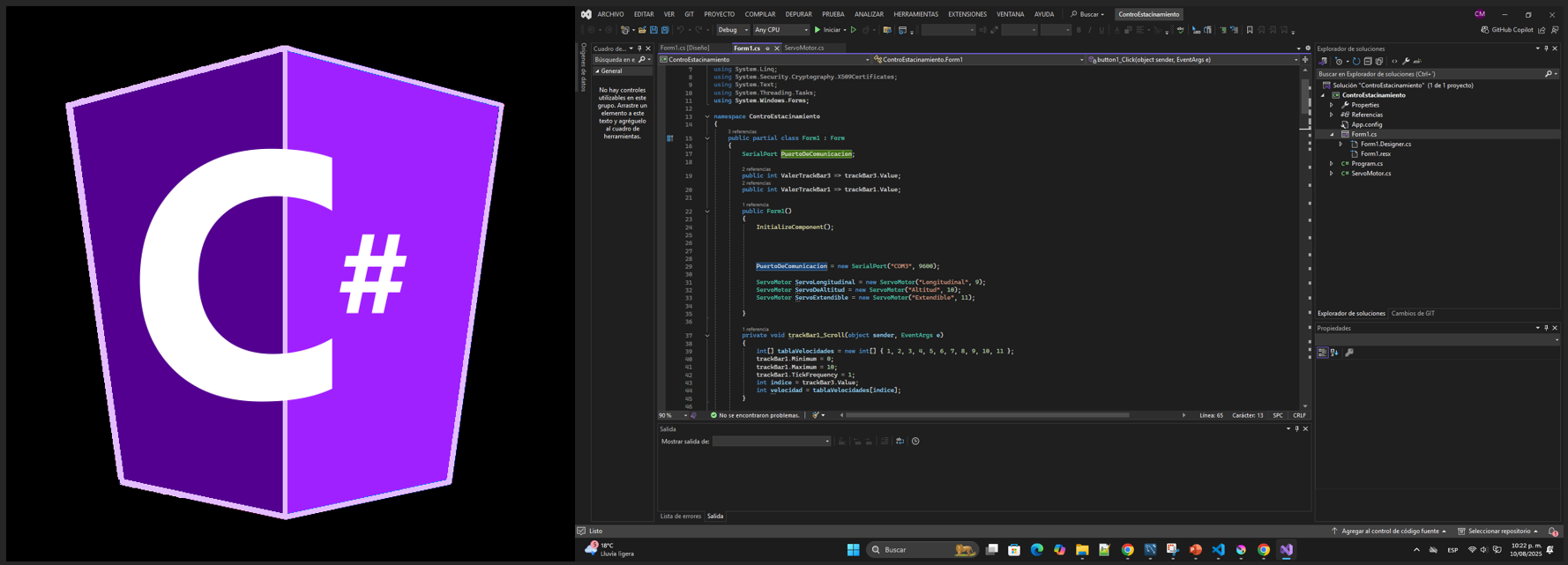
Task: Toggle the pin on Form1.cs tab
Action: coord(767,48)
